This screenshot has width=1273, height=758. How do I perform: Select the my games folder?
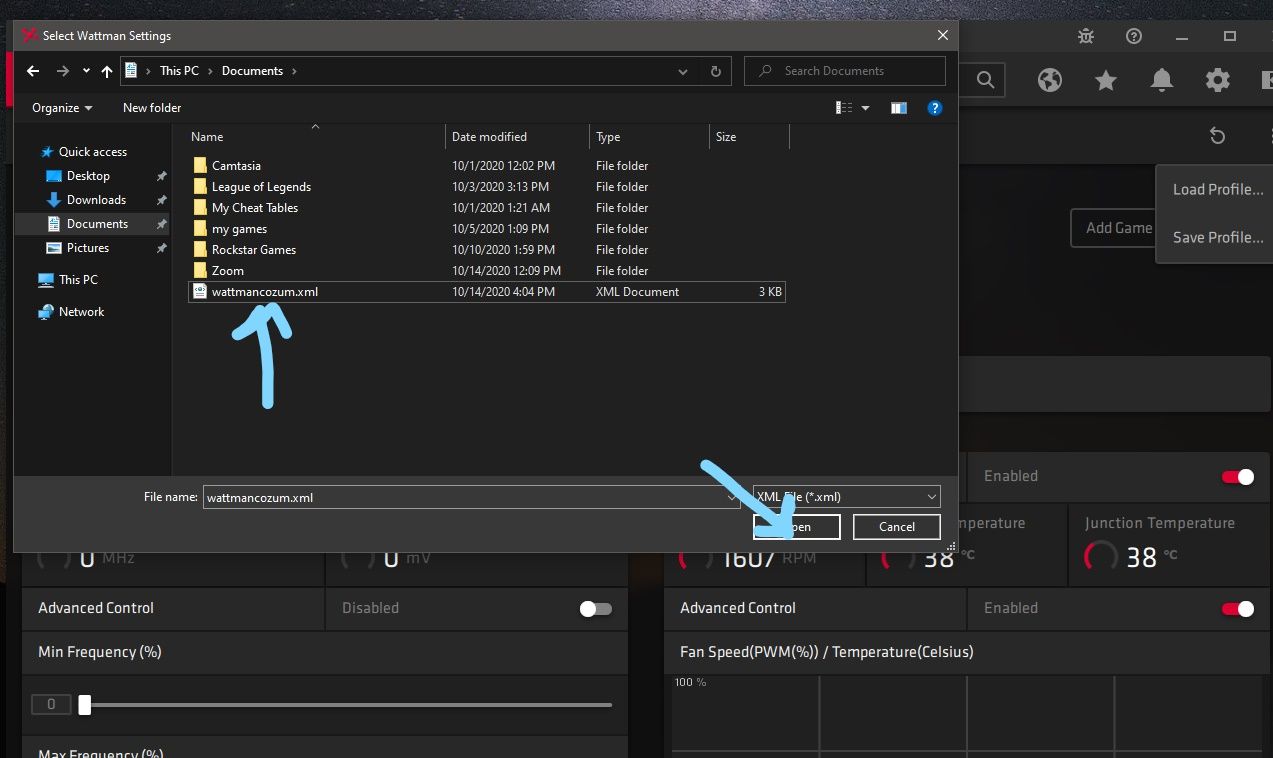pyautogui.click(x=239, y=229)
